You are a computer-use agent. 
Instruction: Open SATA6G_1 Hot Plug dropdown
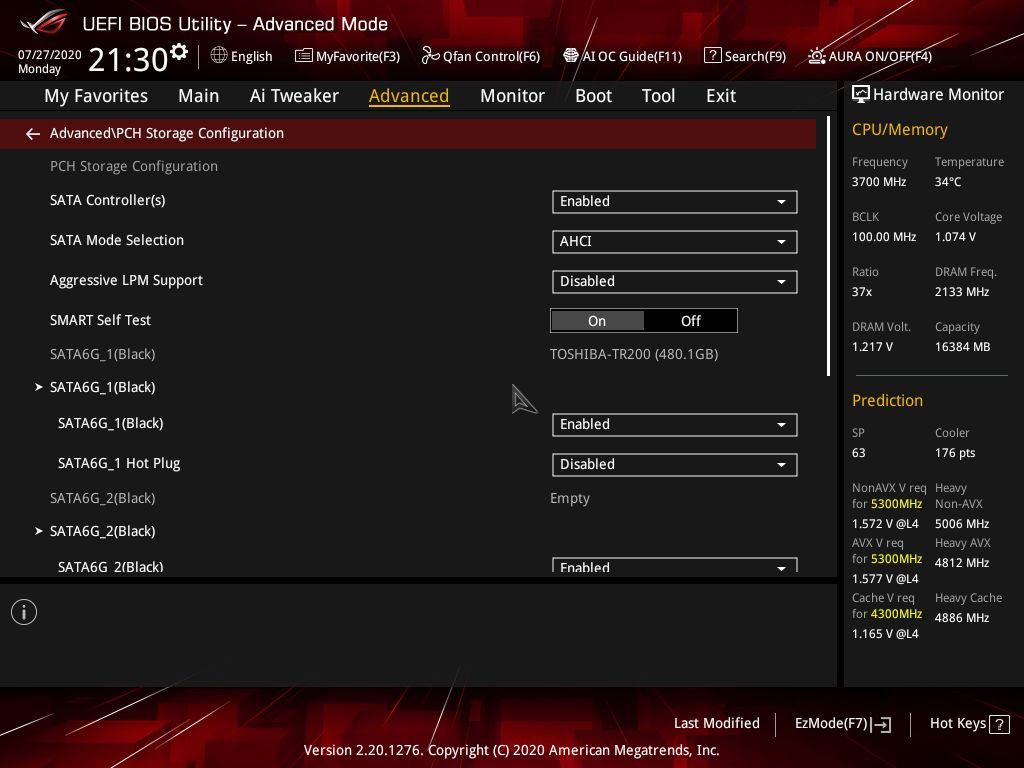pyautogui.click(x=675, y=464)
